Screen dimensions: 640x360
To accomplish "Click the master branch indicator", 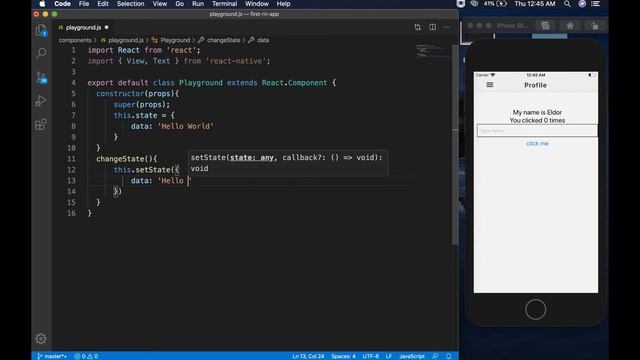I will coord(52,356).
